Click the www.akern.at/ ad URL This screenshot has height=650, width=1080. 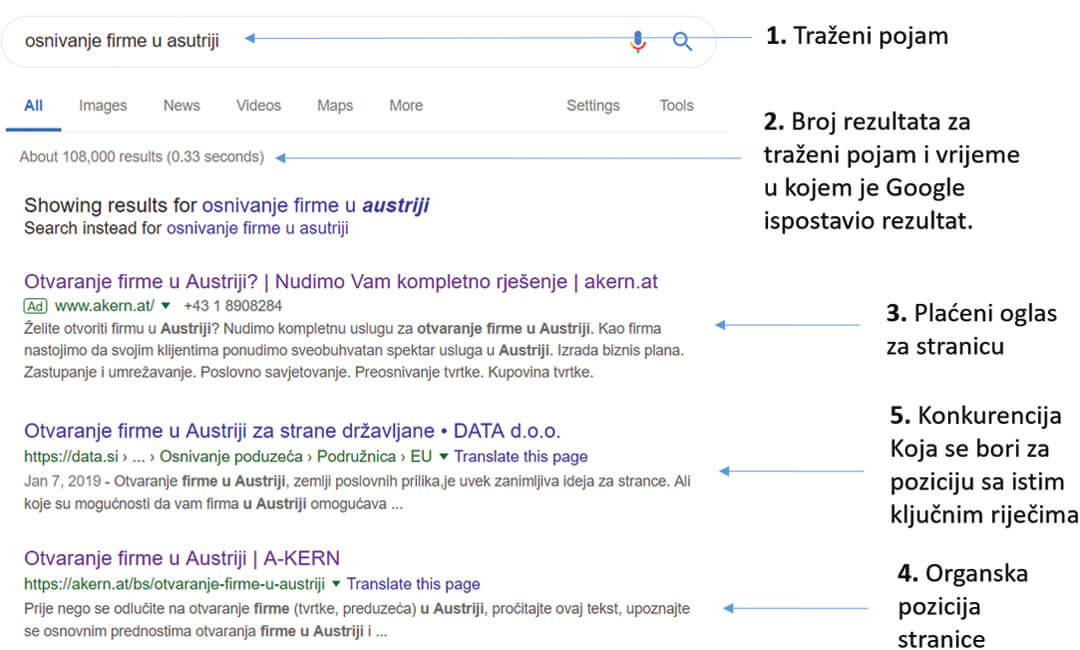tap(105, 306)
